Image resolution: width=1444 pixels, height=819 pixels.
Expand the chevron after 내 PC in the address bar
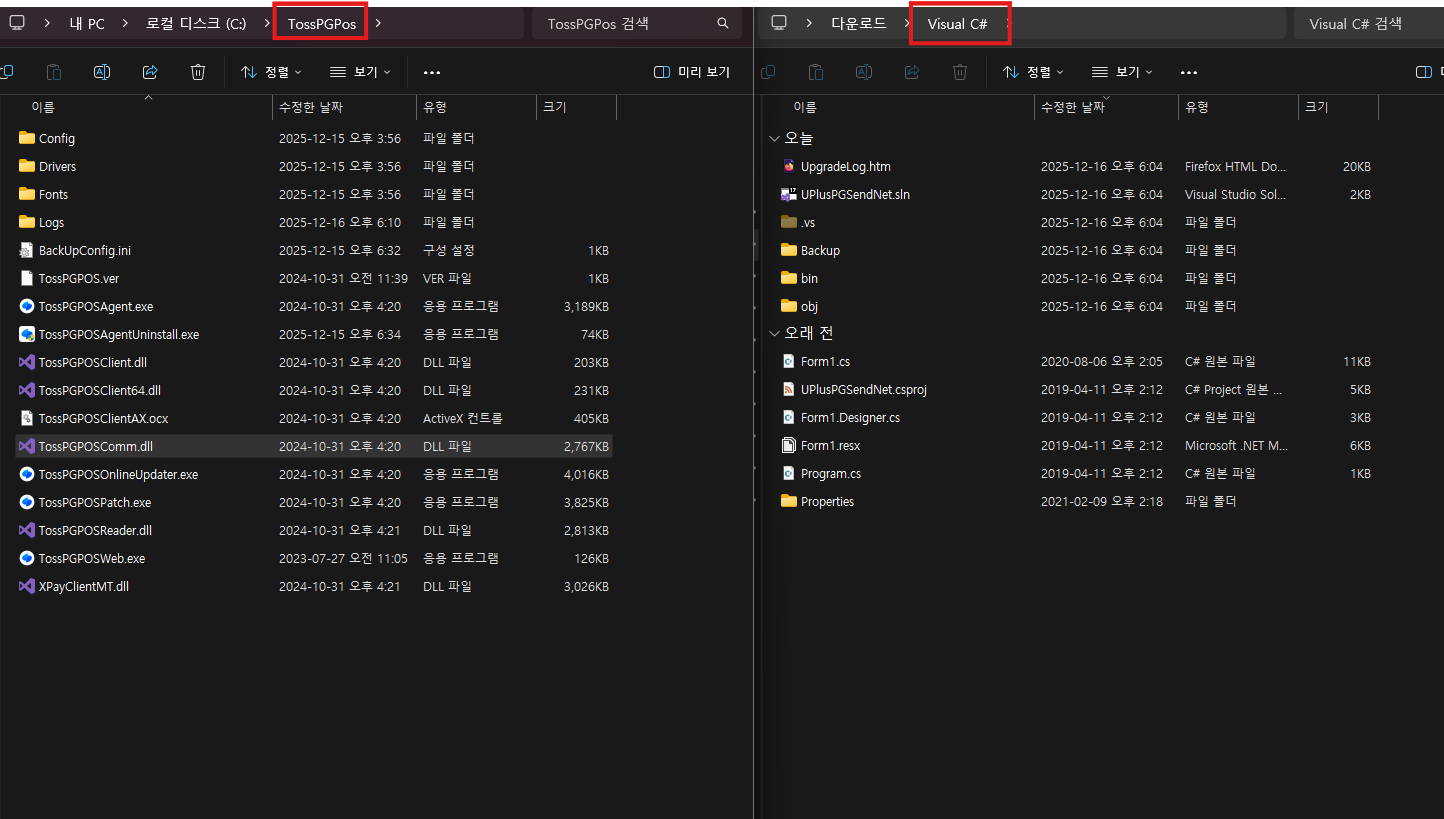pyautogui.click(x=125, y=23)
